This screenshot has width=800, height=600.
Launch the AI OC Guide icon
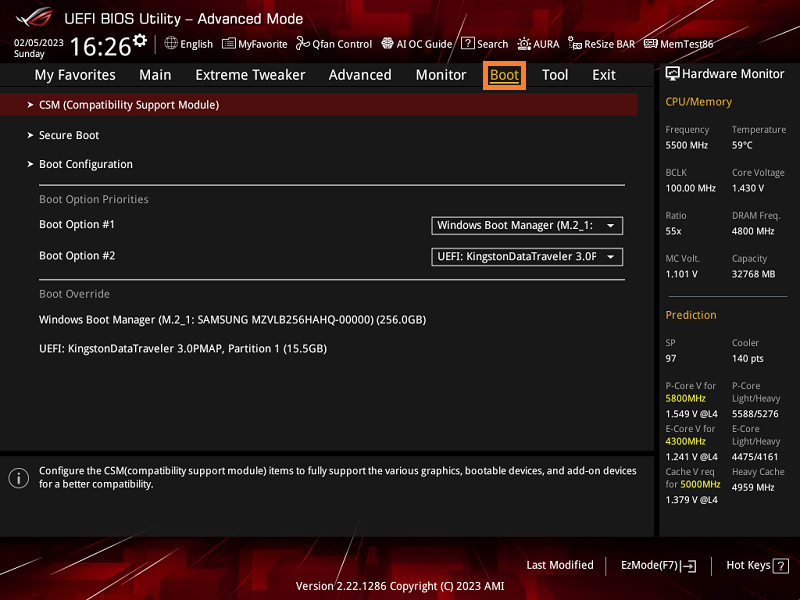click(x=387, y=43)
